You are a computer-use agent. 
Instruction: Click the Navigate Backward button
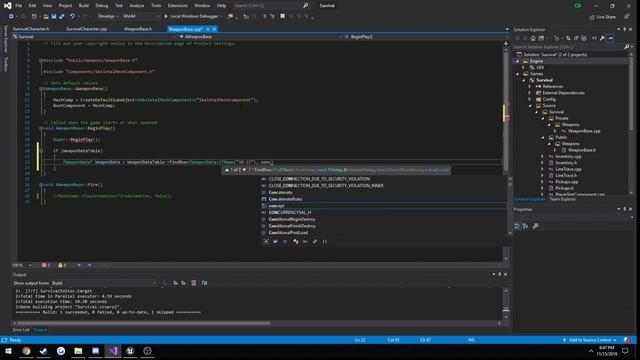pyautogui.click(x=11, y=16)
